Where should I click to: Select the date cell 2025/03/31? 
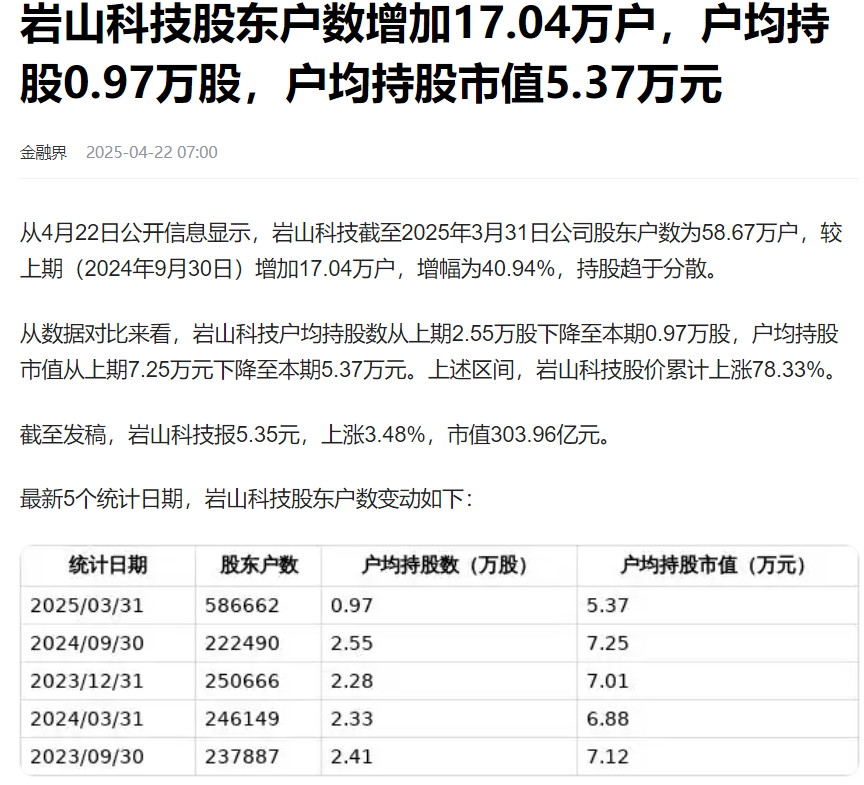[87, 605]
